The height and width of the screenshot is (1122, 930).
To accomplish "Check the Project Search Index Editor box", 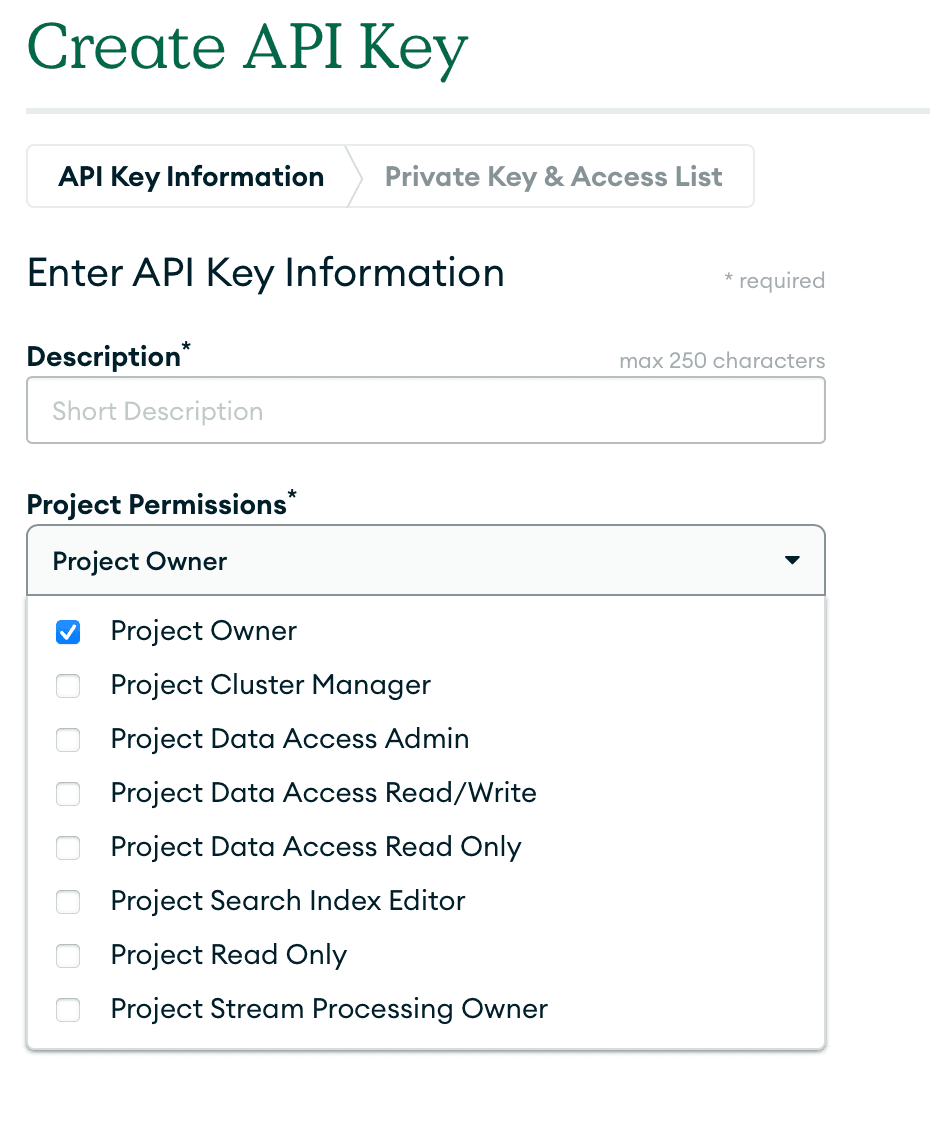I will [68, 902].
